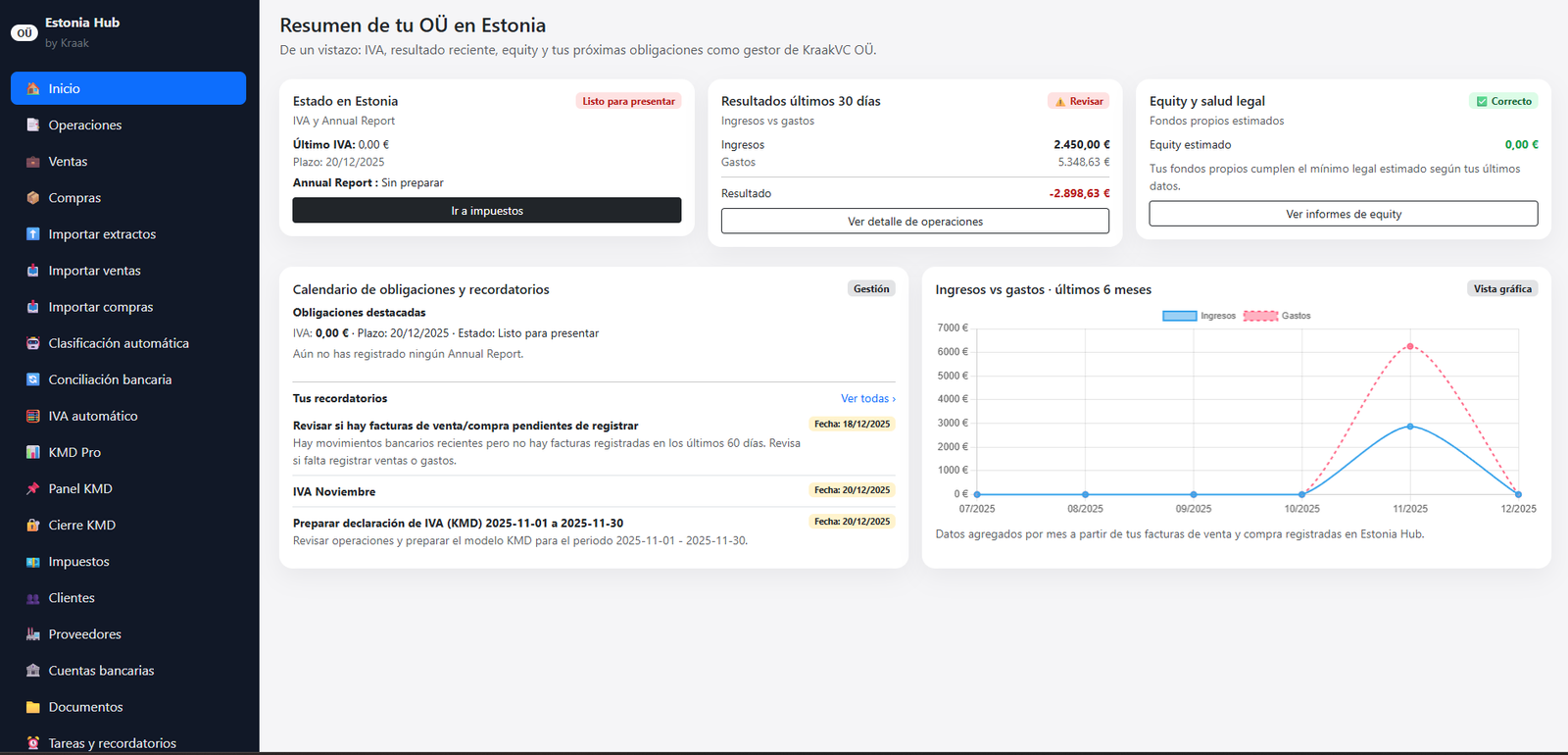The image size is (1568, 755).
Task: Click the Tareas y recordatorios alarm icon
Action: [33, 742]
